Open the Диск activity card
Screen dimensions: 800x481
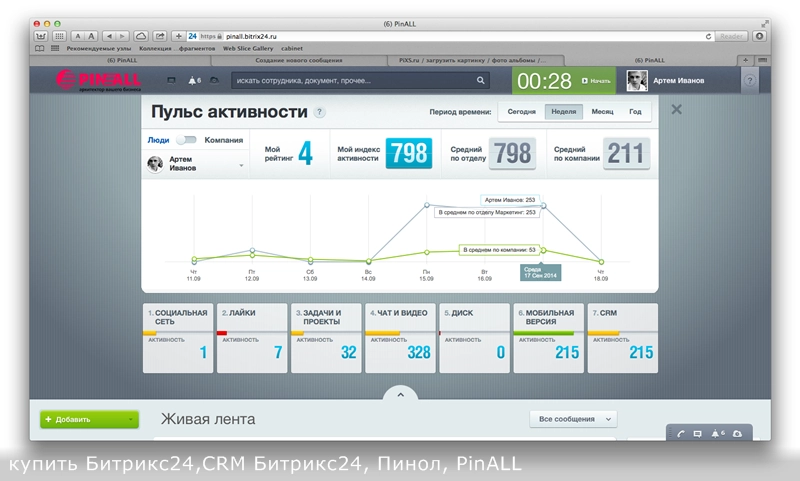pos(474,338)
